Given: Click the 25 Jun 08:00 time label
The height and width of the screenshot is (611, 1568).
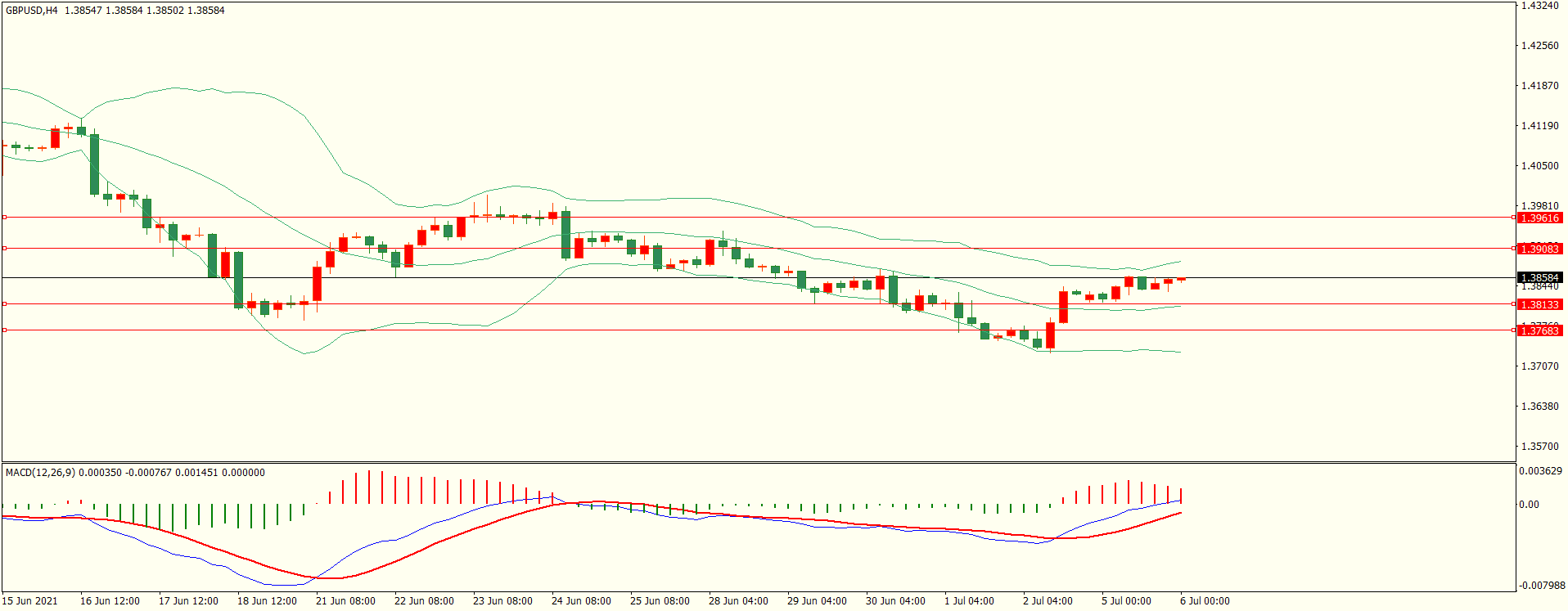Looking at the screenshot, I should (x=660, y=601).
